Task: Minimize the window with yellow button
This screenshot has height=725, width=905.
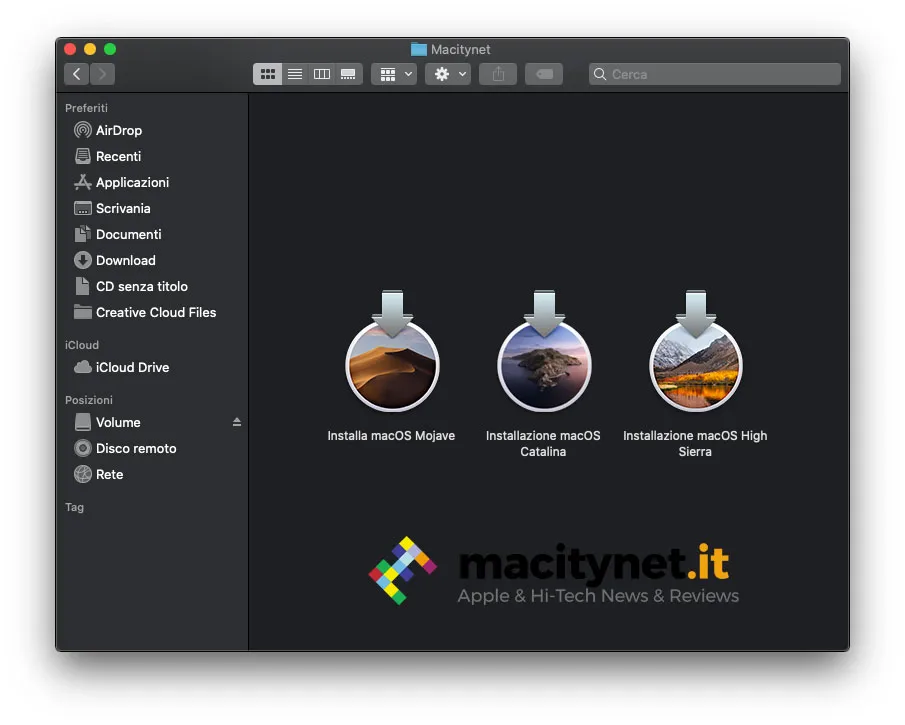Action: 90,49
